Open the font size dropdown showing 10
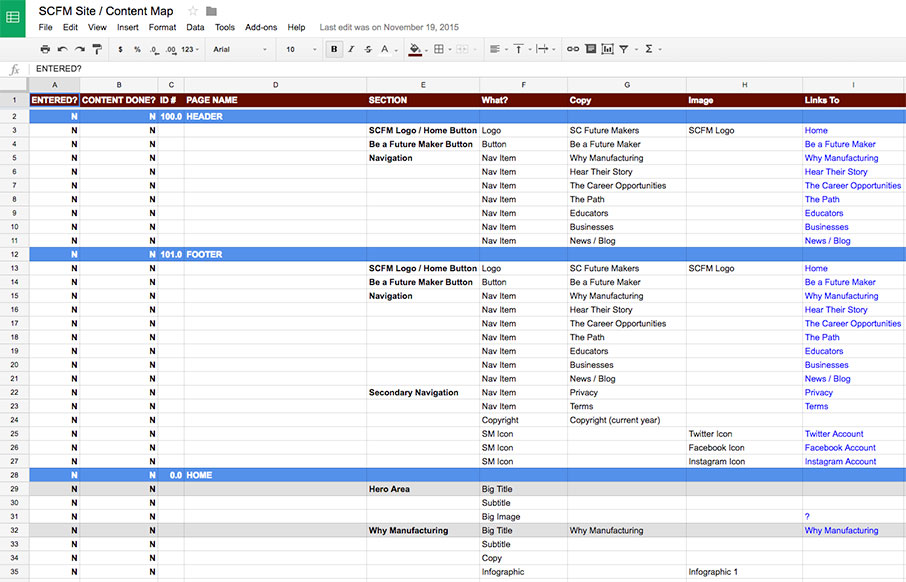 click(301, 49)
